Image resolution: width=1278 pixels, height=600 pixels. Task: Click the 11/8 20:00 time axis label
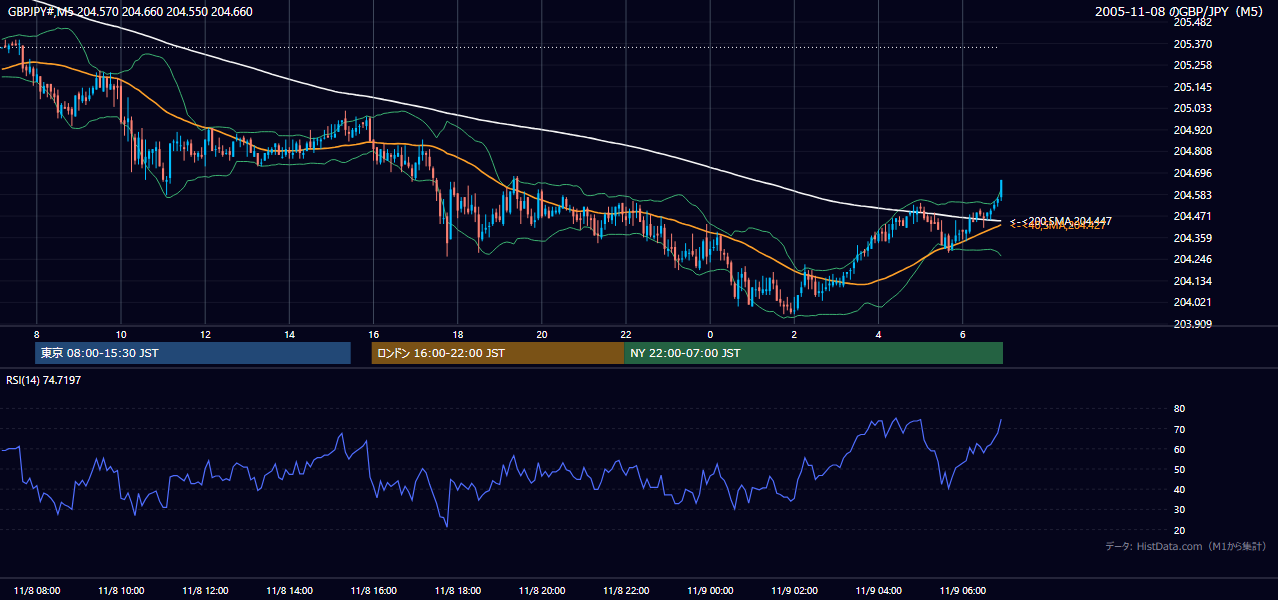[541, 590]
